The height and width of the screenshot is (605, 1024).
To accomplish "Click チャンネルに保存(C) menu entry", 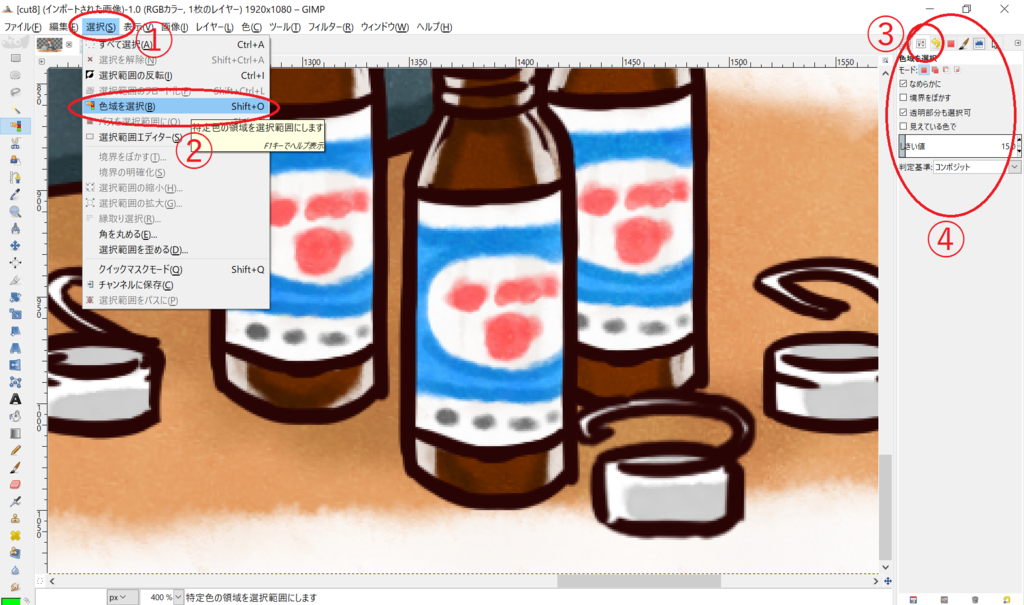I will point(176,285).
